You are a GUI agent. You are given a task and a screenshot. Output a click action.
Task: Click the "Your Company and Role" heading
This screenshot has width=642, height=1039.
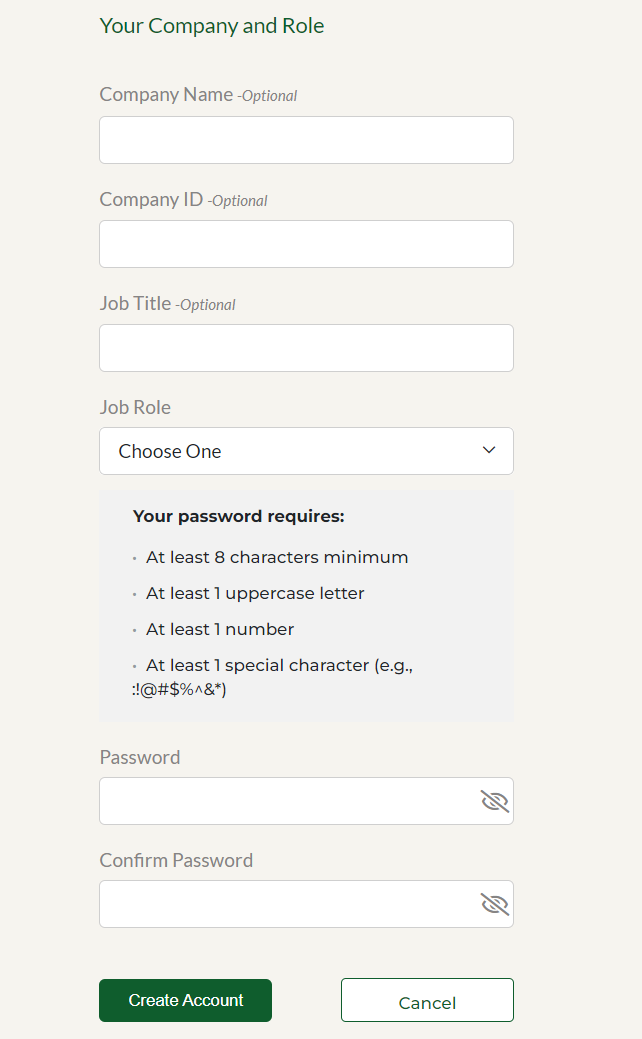tap(212, 26)
